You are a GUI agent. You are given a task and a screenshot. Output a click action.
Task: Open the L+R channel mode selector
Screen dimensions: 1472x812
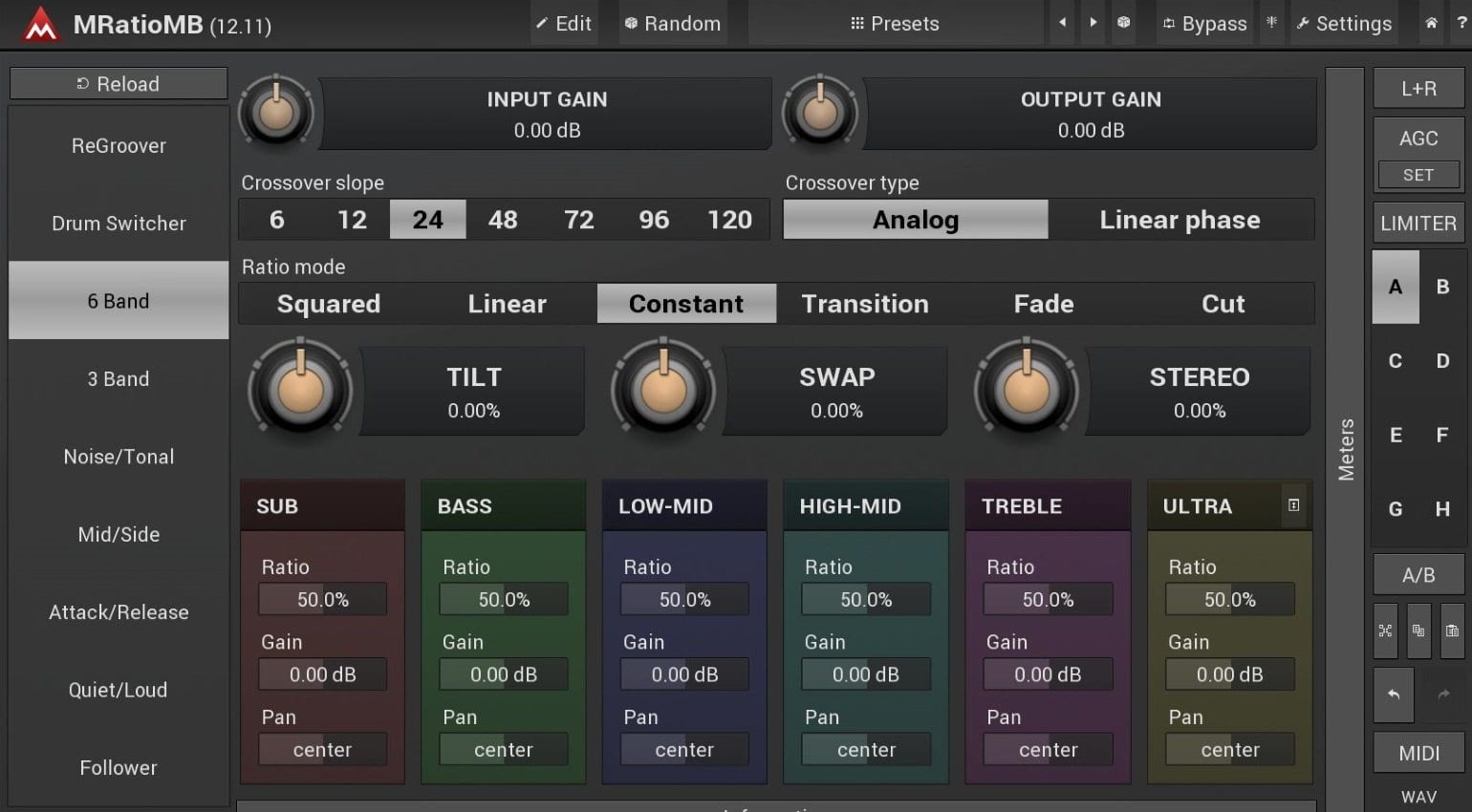[1418, 88]
